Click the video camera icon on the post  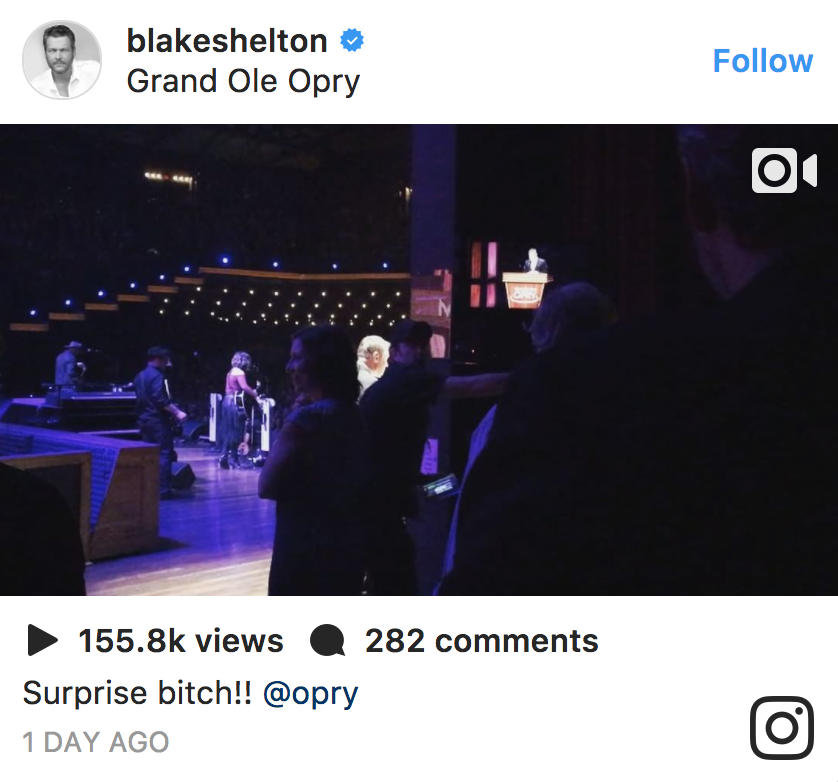(x=784, y=171)
